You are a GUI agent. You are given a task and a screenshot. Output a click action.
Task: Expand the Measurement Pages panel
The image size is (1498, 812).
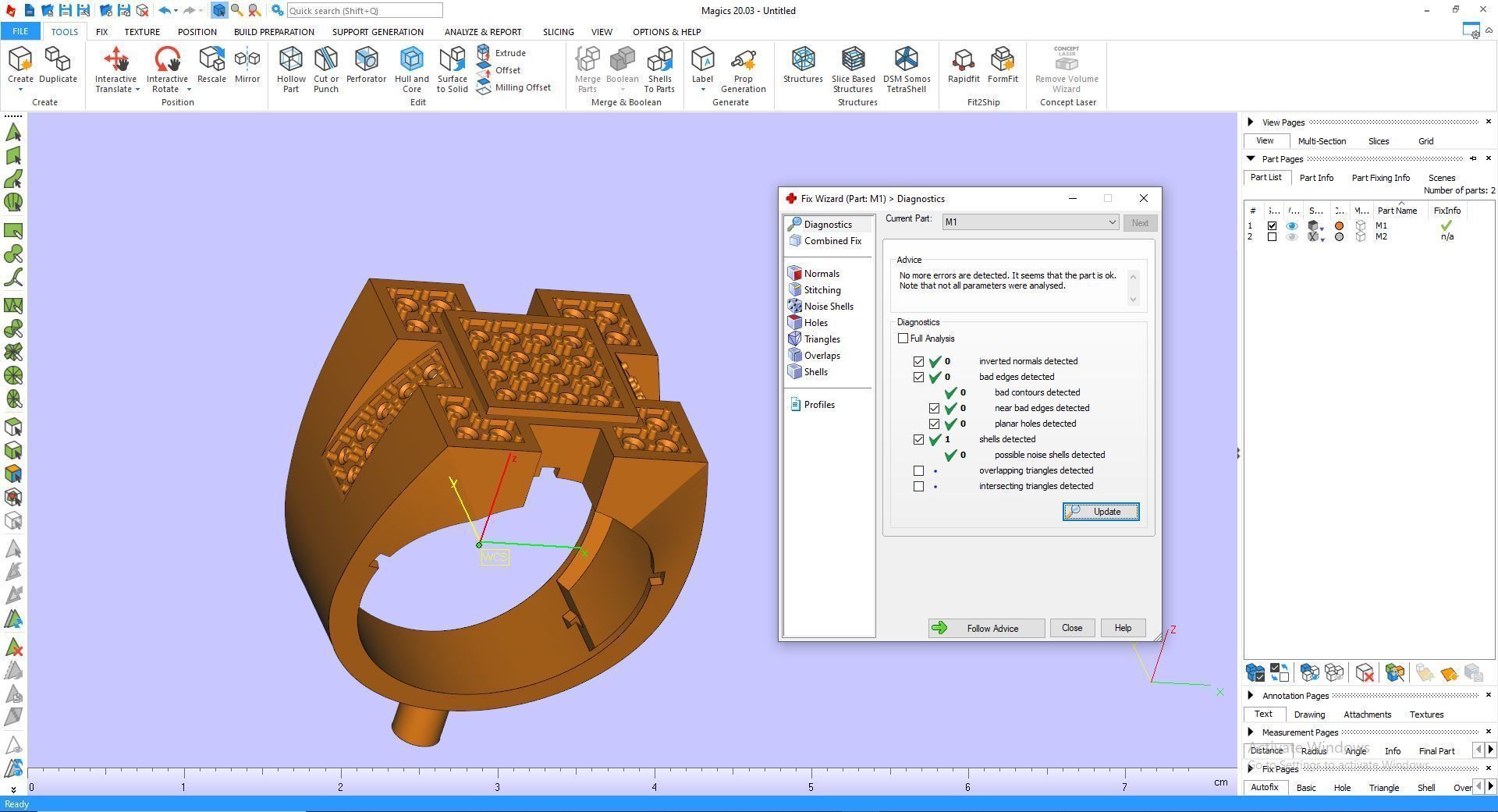[1251, 732]
